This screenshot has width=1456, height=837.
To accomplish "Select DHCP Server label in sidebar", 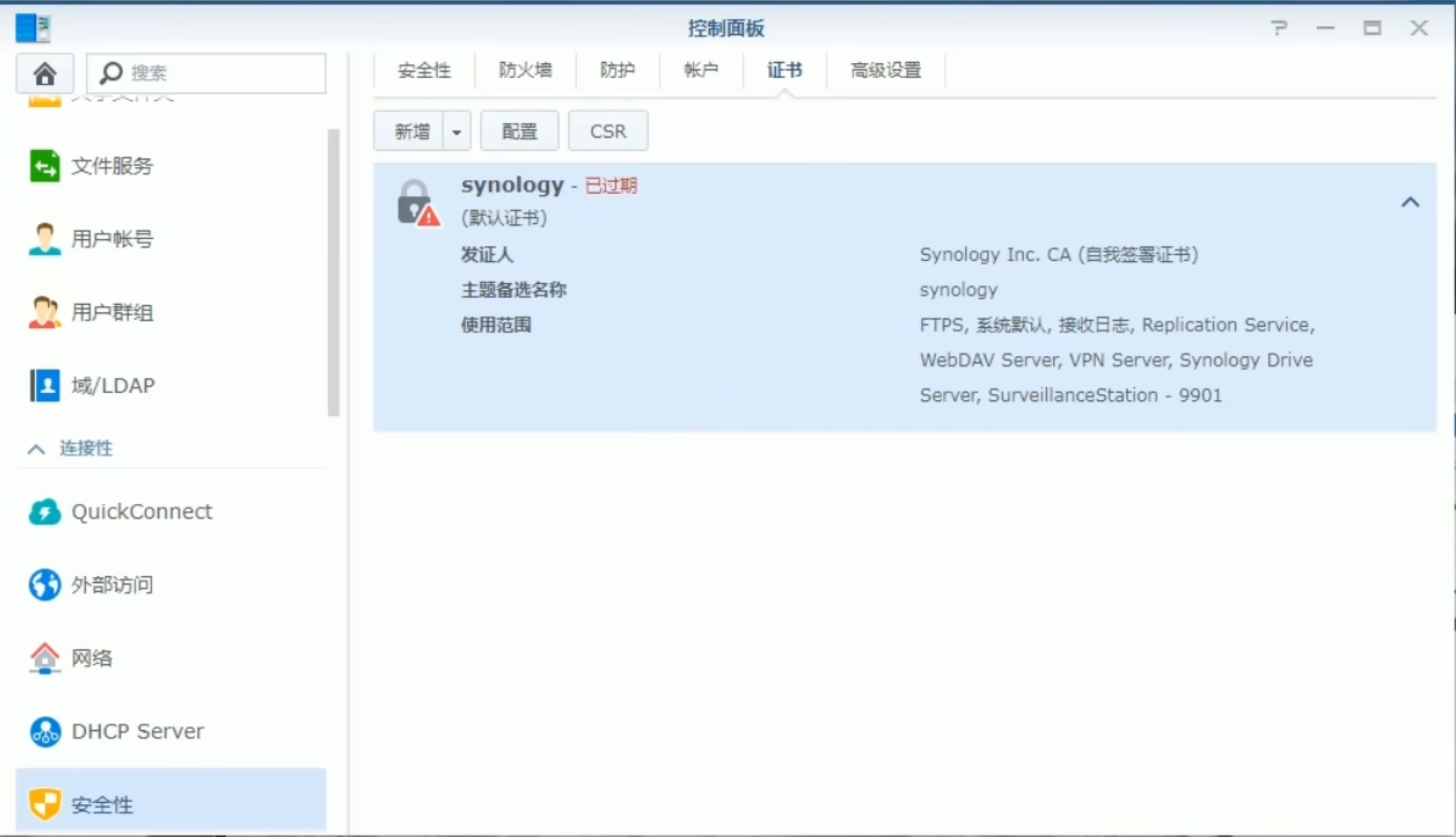I will [x=138, y=731].
